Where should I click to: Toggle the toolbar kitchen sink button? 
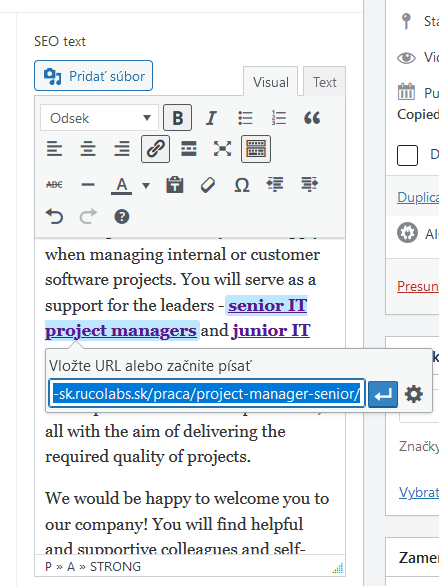click(x=256, y=149)
